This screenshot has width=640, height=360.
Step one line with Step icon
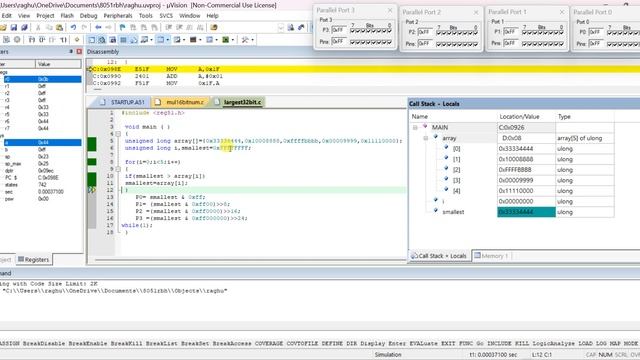31,40
